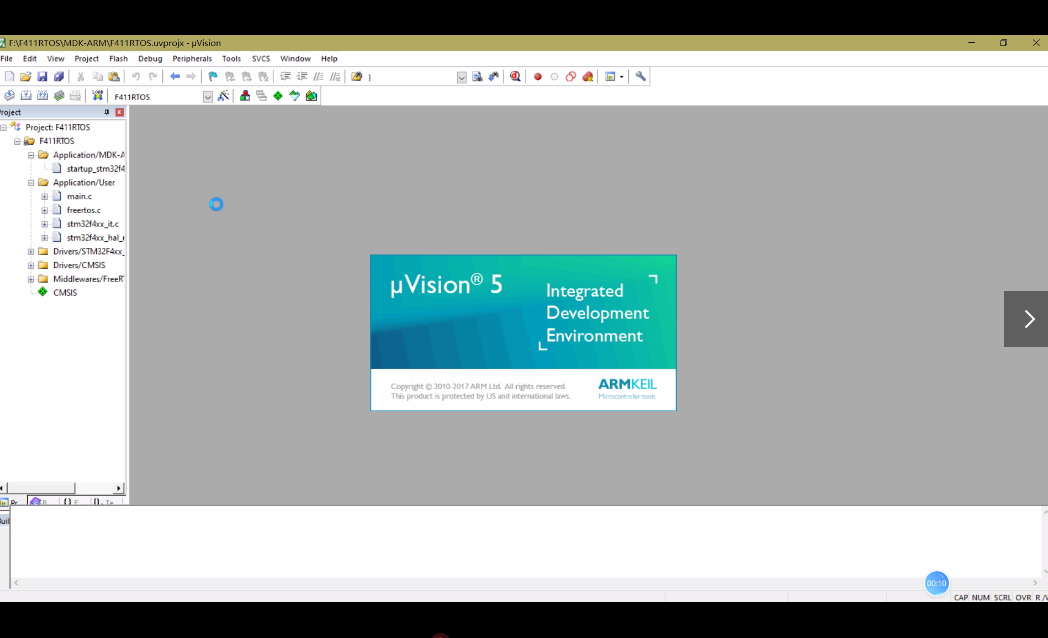
Task: Translate the current file icon
Action: tap(9, 96)
